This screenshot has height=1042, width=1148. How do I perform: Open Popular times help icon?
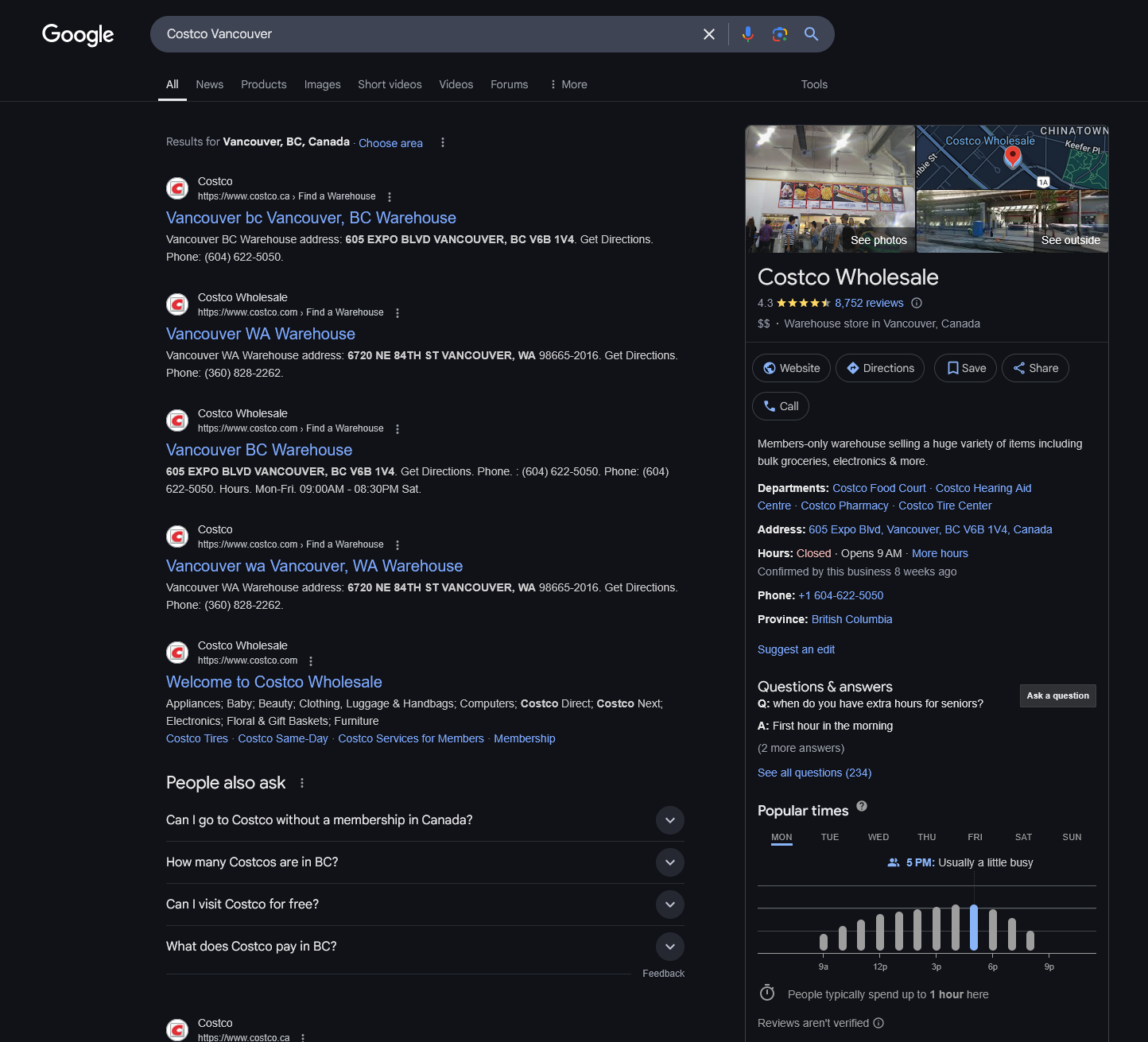tap(862, 807)
